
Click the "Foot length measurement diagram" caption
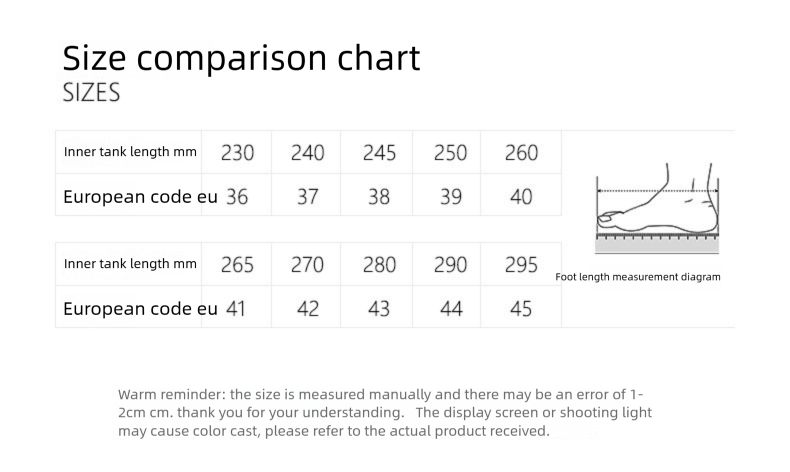pos(637,277)
